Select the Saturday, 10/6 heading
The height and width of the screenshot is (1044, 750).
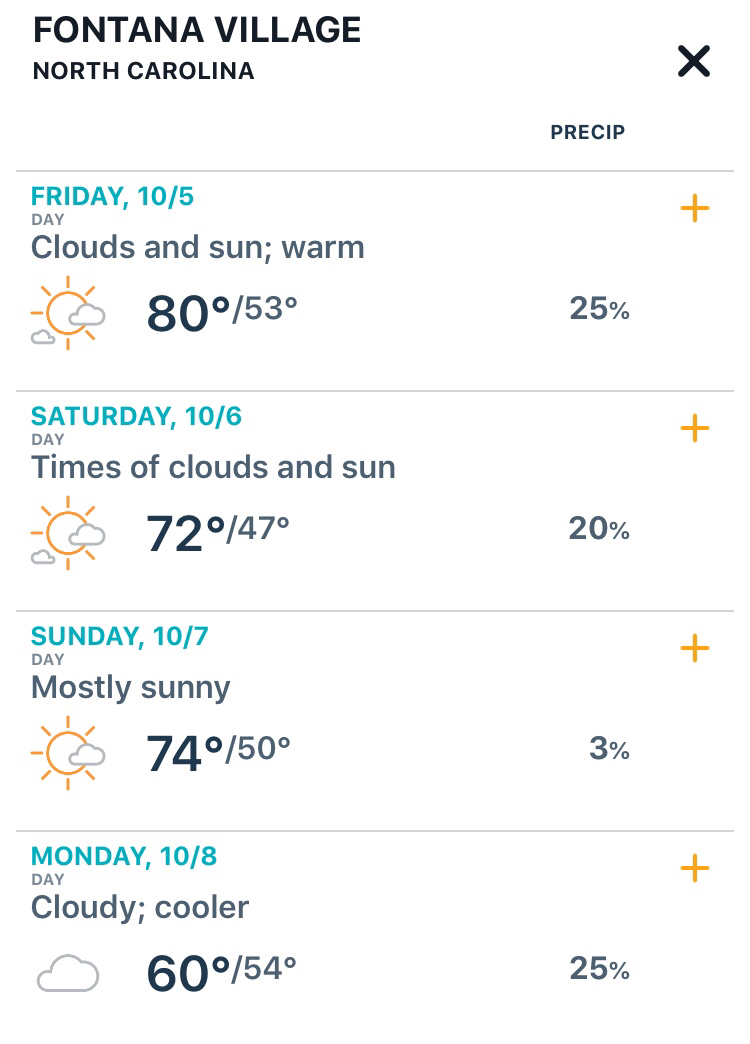point(136,416)
